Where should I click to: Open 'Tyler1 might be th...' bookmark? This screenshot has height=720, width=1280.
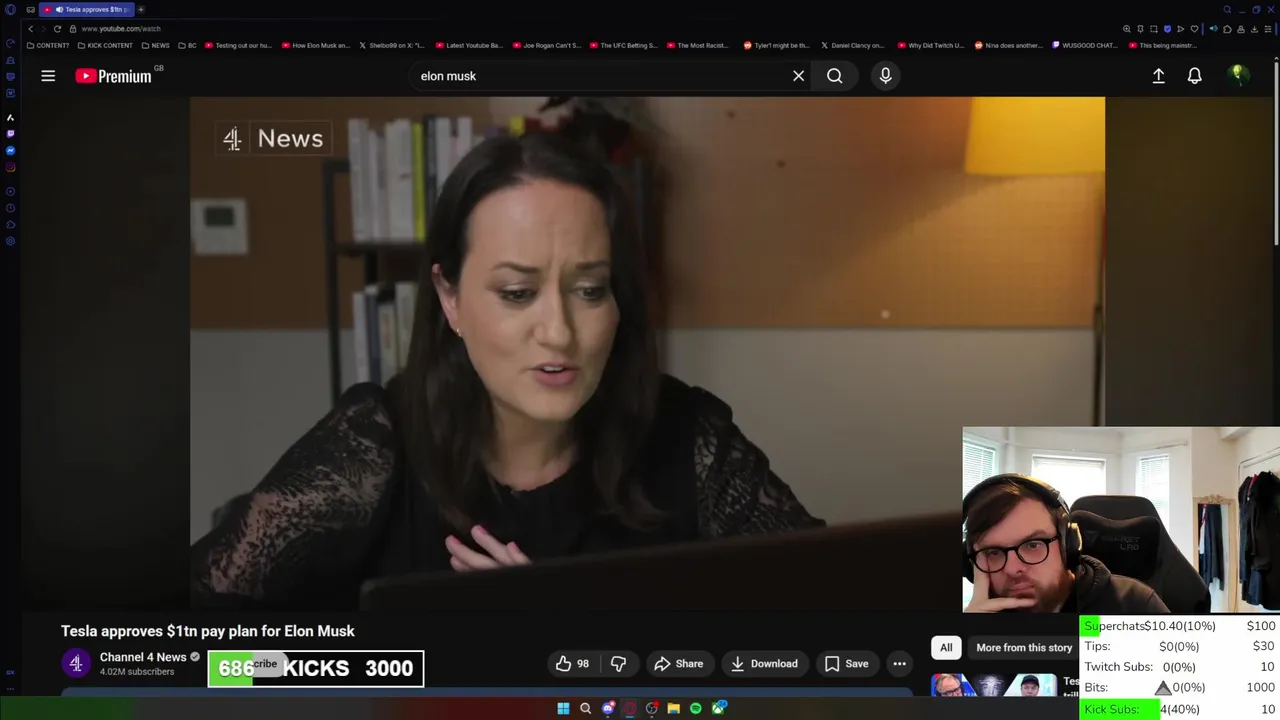[777, 45]
